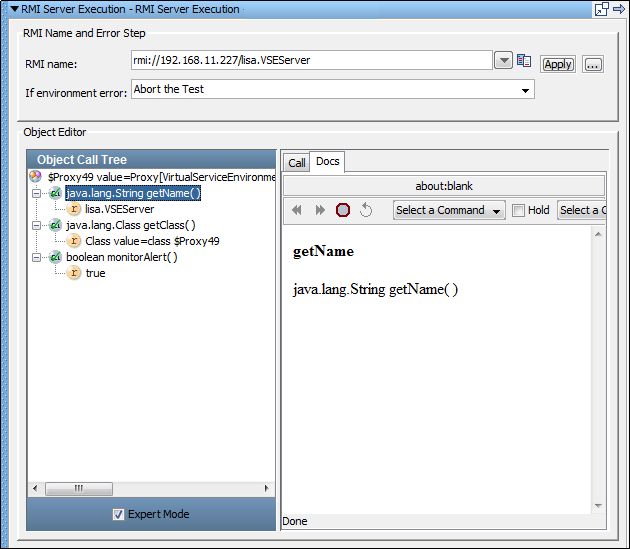Click the Apply button
The height and width of the screenshot is (549, 630).
coord(557,64)
